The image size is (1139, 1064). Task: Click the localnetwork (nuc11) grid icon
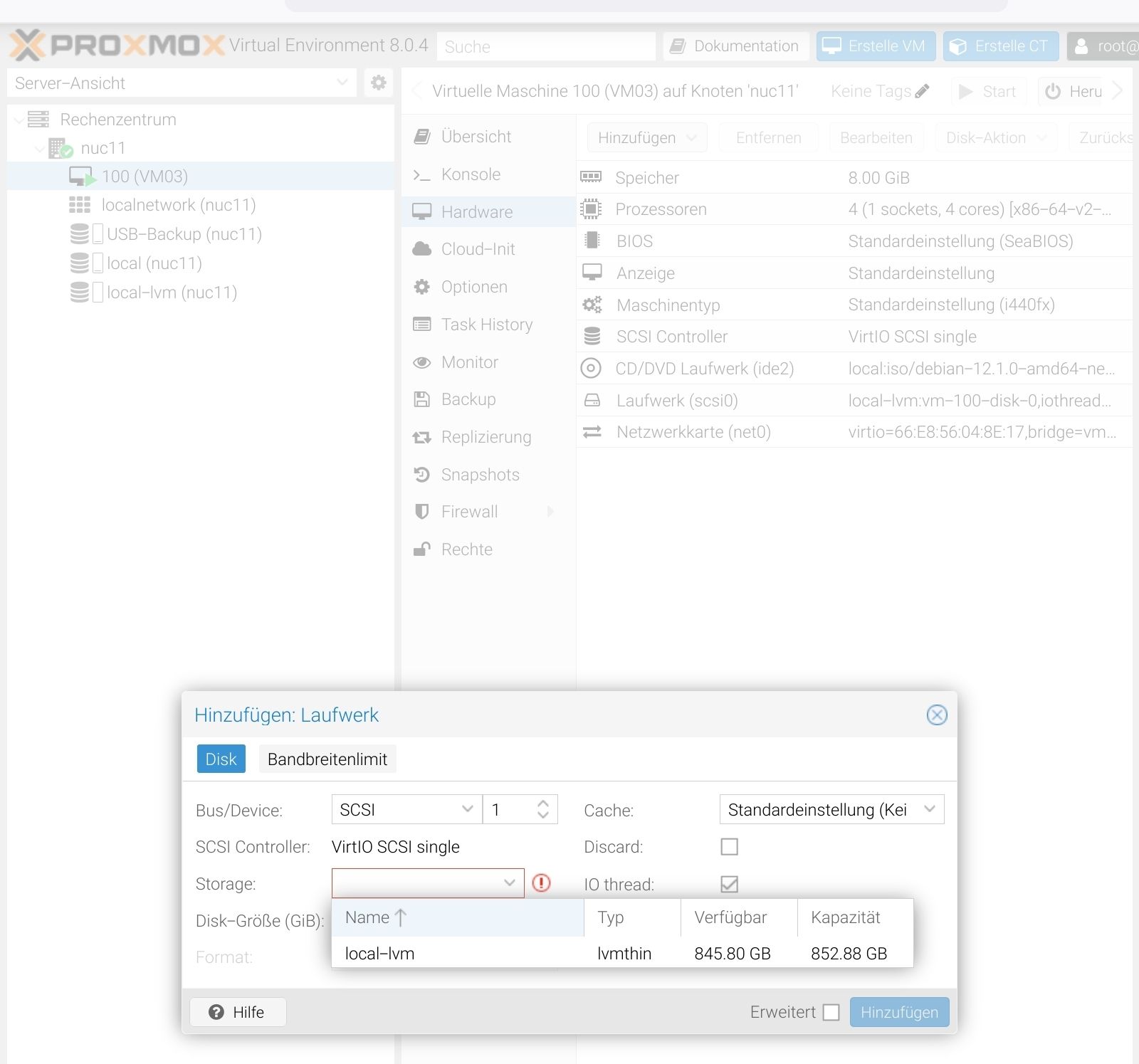coord(80,205)
